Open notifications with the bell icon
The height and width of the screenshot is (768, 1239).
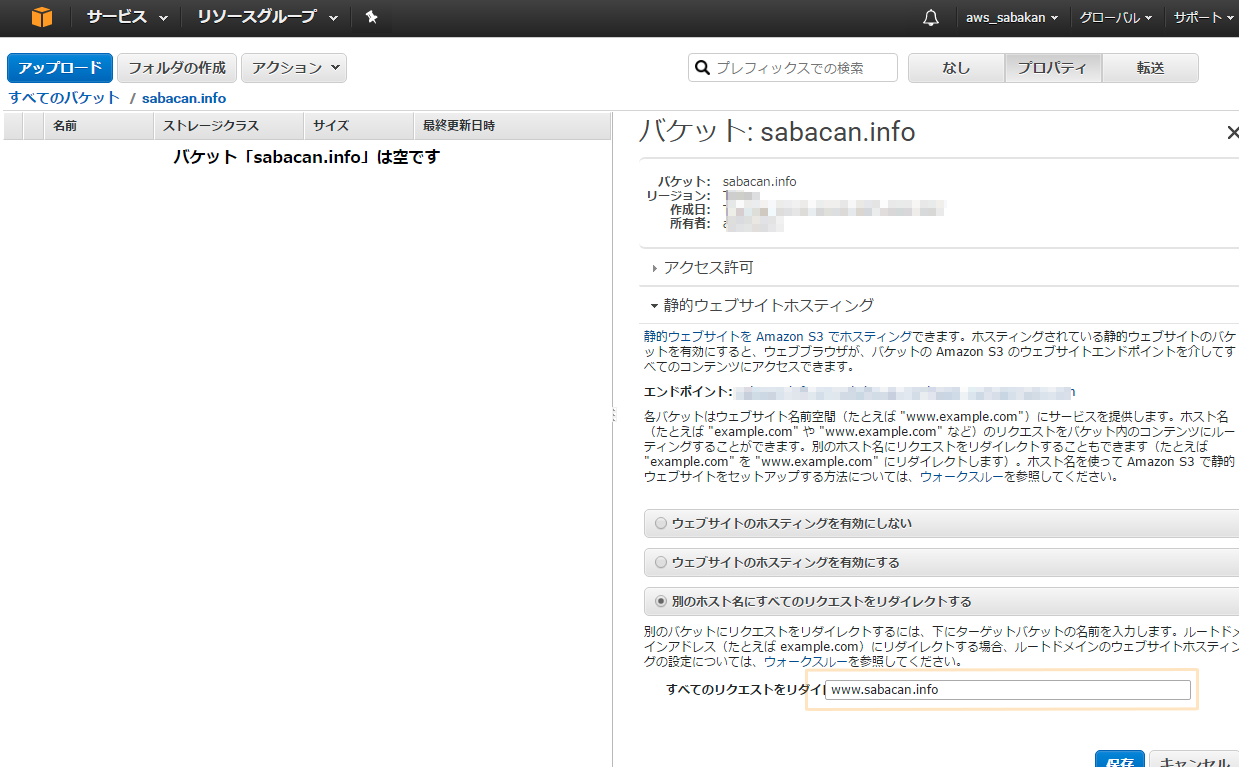tap(931, 18)
